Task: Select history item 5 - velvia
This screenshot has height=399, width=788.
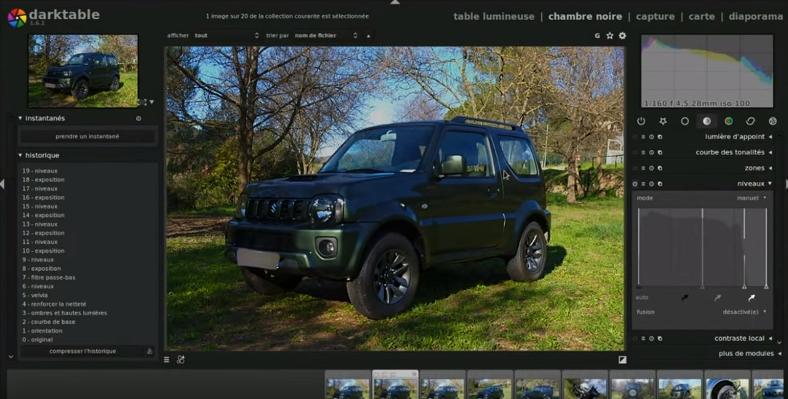Action: tap(35, 295)
